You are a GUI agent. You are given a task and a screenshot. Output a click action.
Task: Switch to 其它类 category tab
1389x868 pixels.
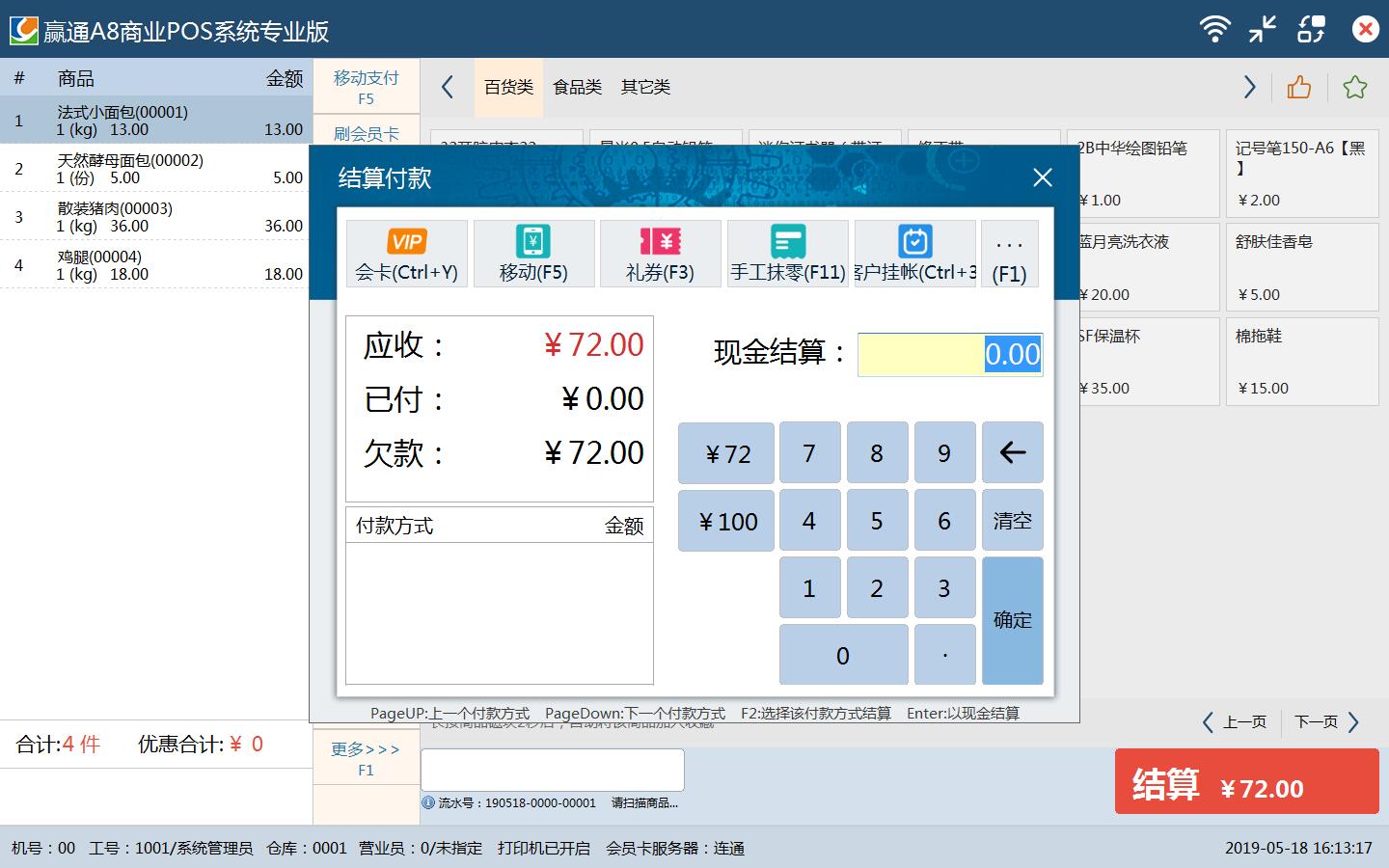(x=645, y=88)
